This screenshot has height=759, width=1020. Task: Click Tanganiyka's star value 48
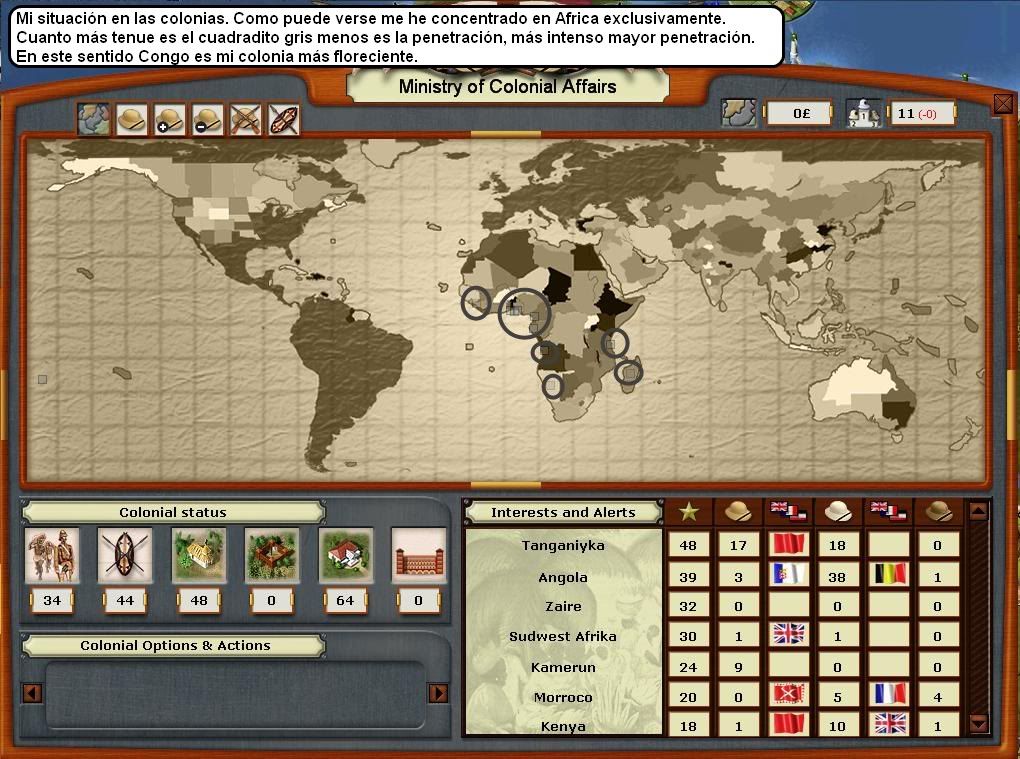tap(688, 545)
